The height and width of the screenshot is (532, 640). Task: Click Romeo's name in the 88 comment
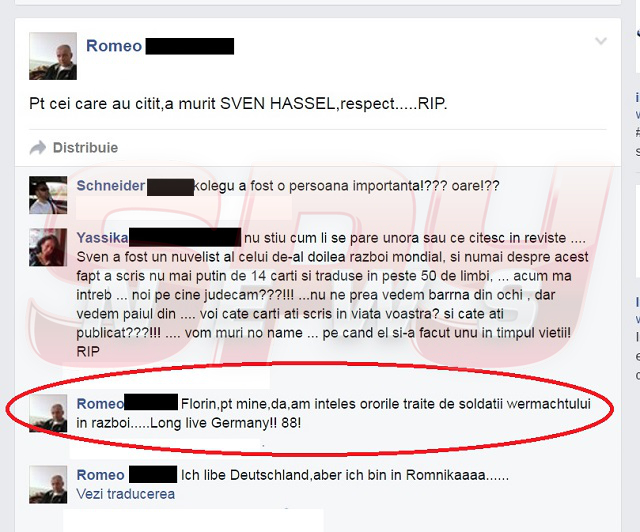tap(100, 404)
